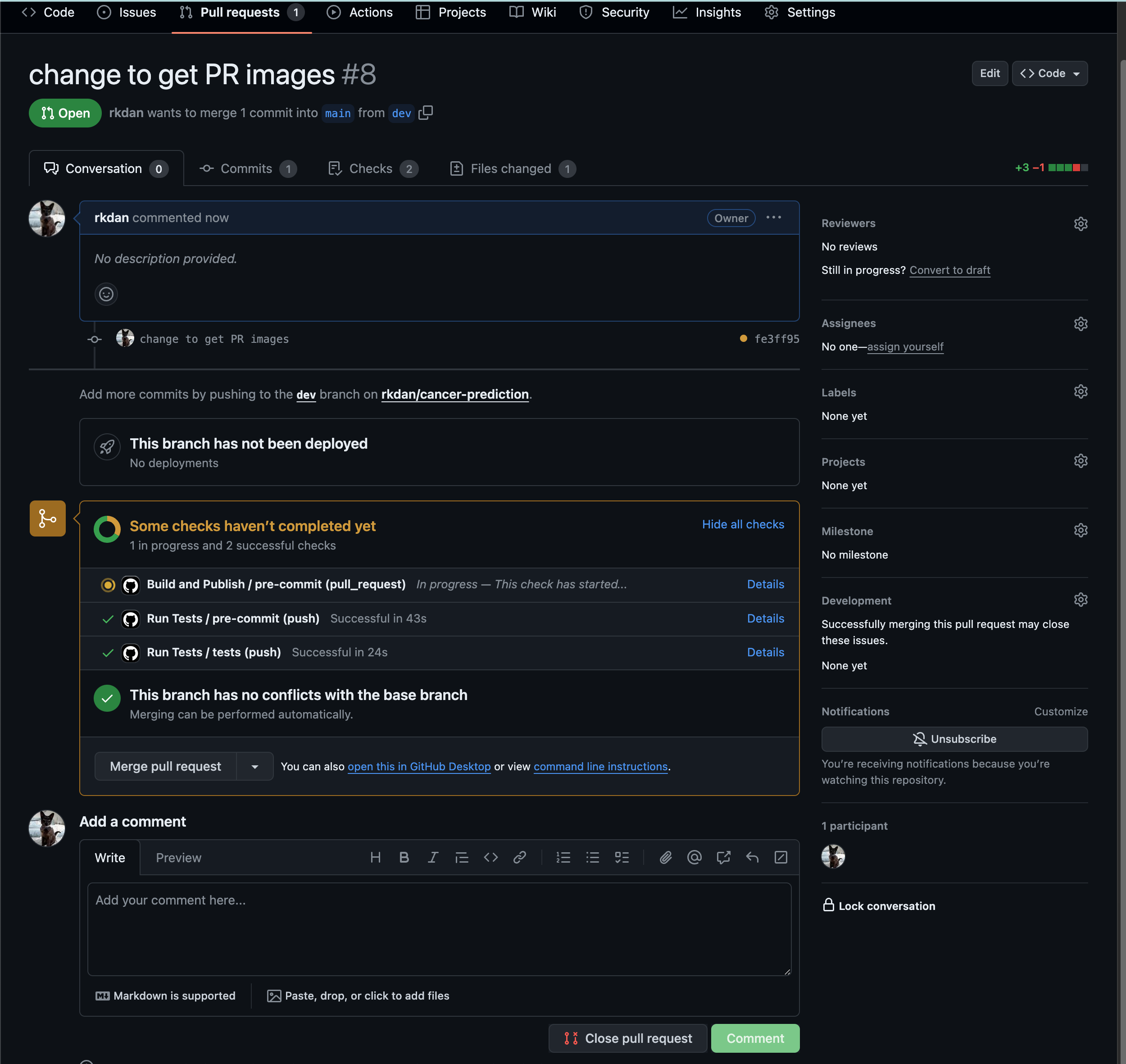Screen dimensions: 1126x1064
Task: Add emoji reaction to rkdan's comment
Action: 106,294
